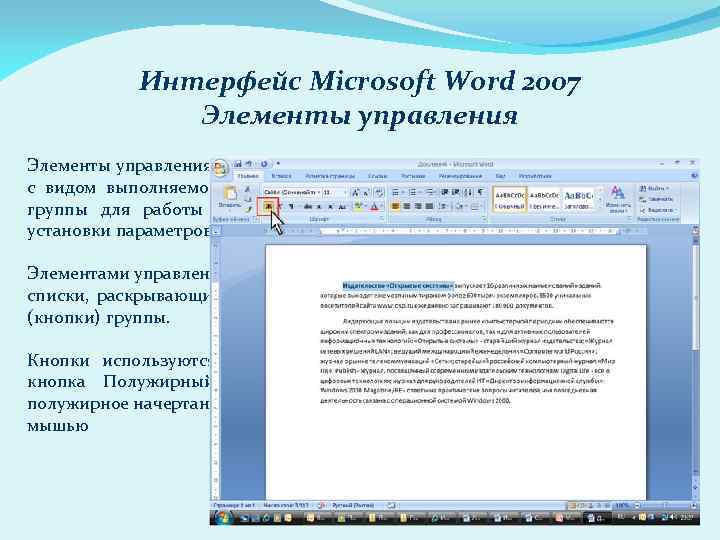The height and width of the screenshot is (540, 720).
Task: Open the Ссылки ribbon tab
Action: click(377, 176)
